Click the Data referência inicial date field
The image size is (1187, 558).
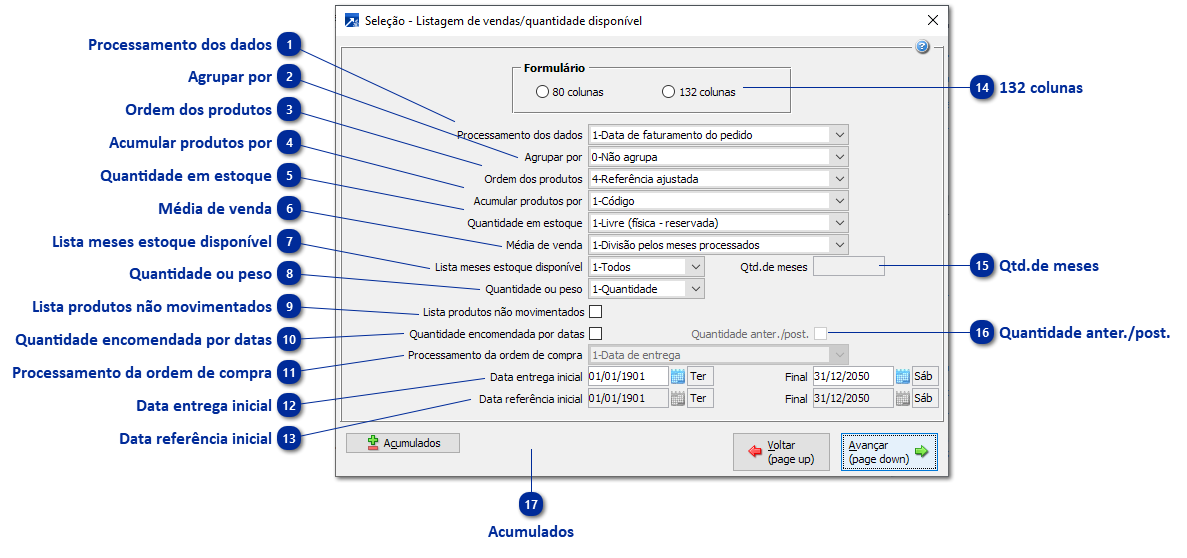click(628, 398)
